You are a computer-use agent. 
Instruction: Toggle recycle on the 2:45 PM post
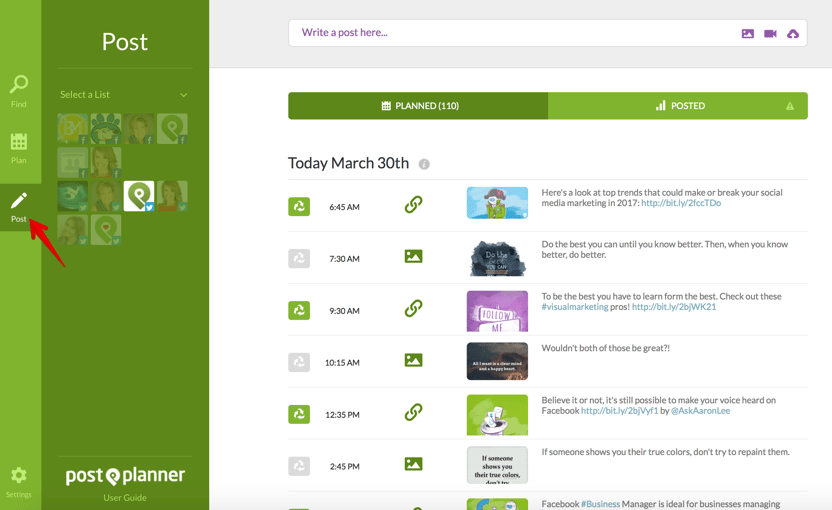coord(299,466)
